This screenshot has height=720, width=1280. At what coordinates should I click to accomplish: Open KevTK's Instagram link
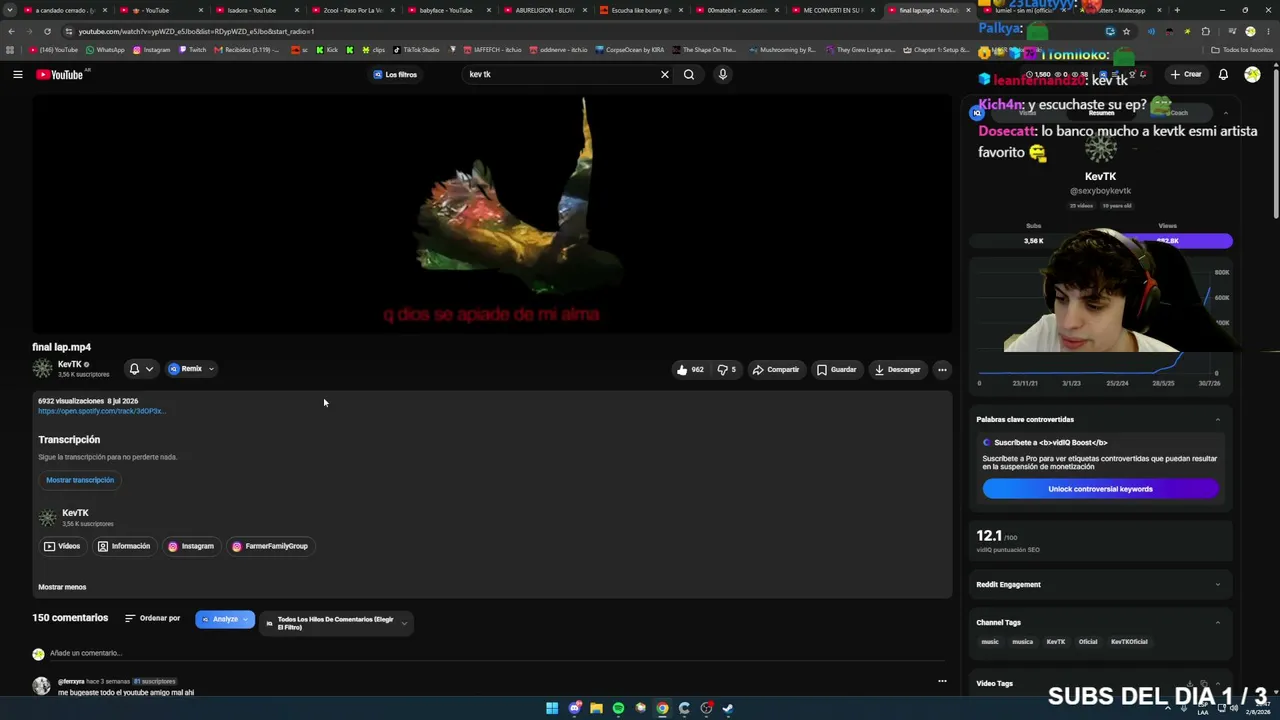point(191,546)
